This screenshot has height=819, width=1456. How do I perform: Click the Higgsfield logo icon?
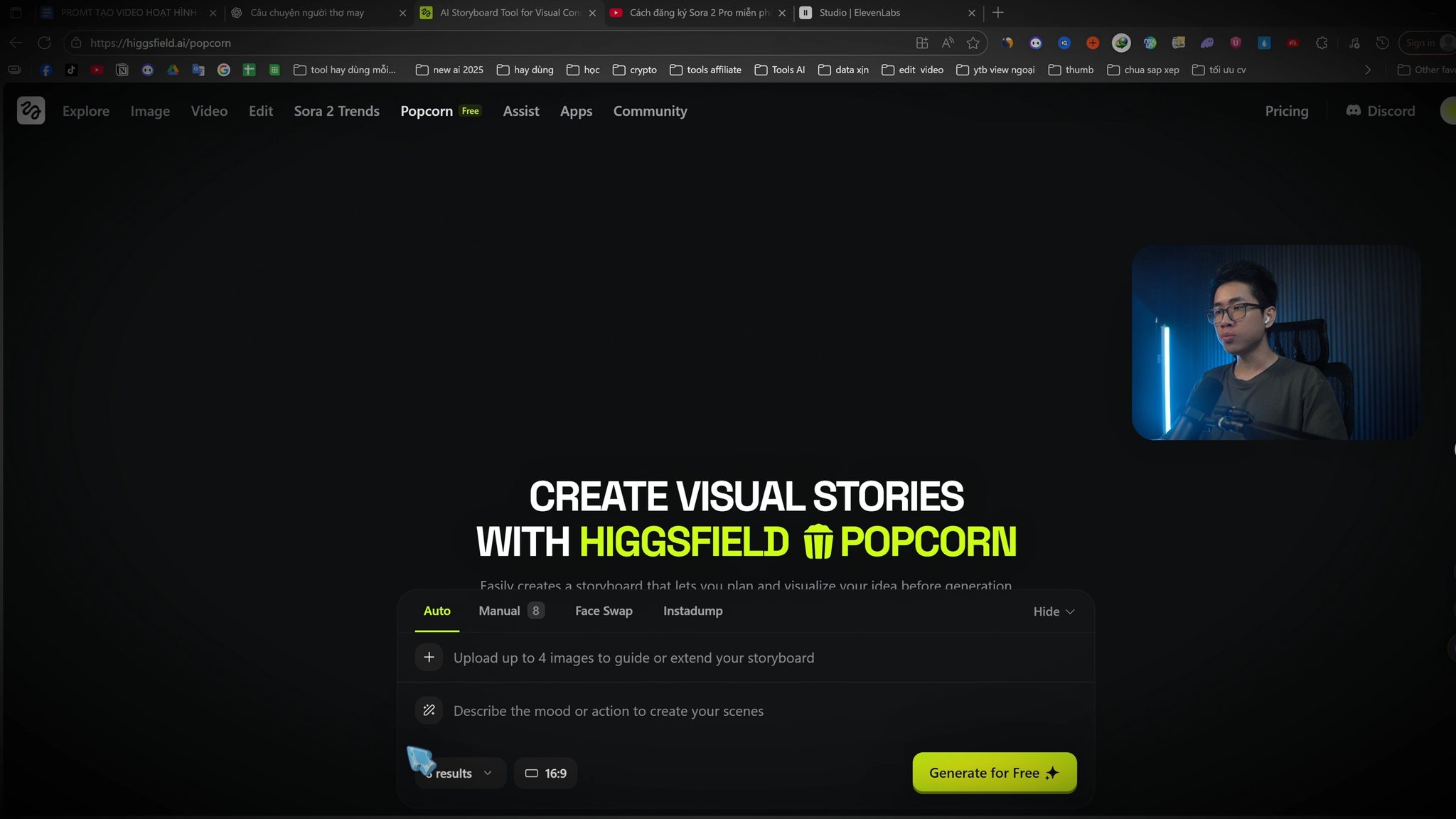[31, 111]
